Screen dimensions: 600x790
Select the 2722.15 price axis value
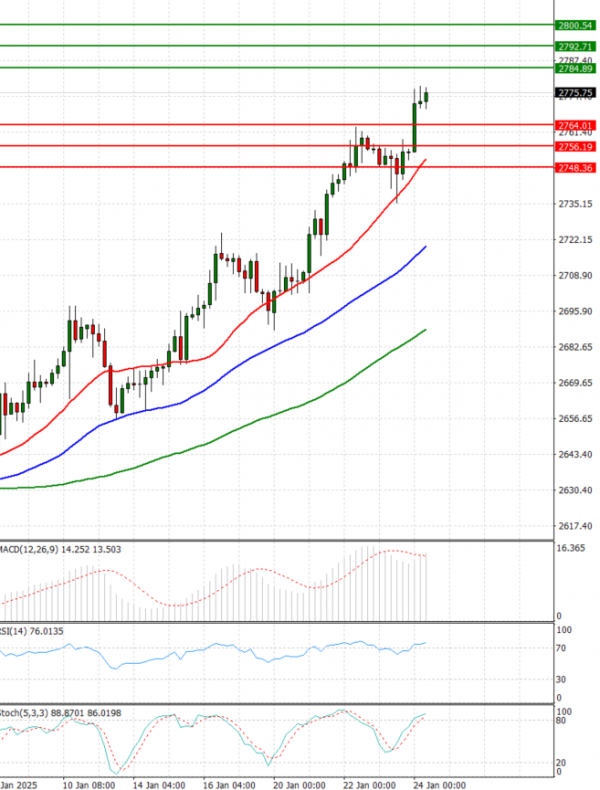coord(575,239)
